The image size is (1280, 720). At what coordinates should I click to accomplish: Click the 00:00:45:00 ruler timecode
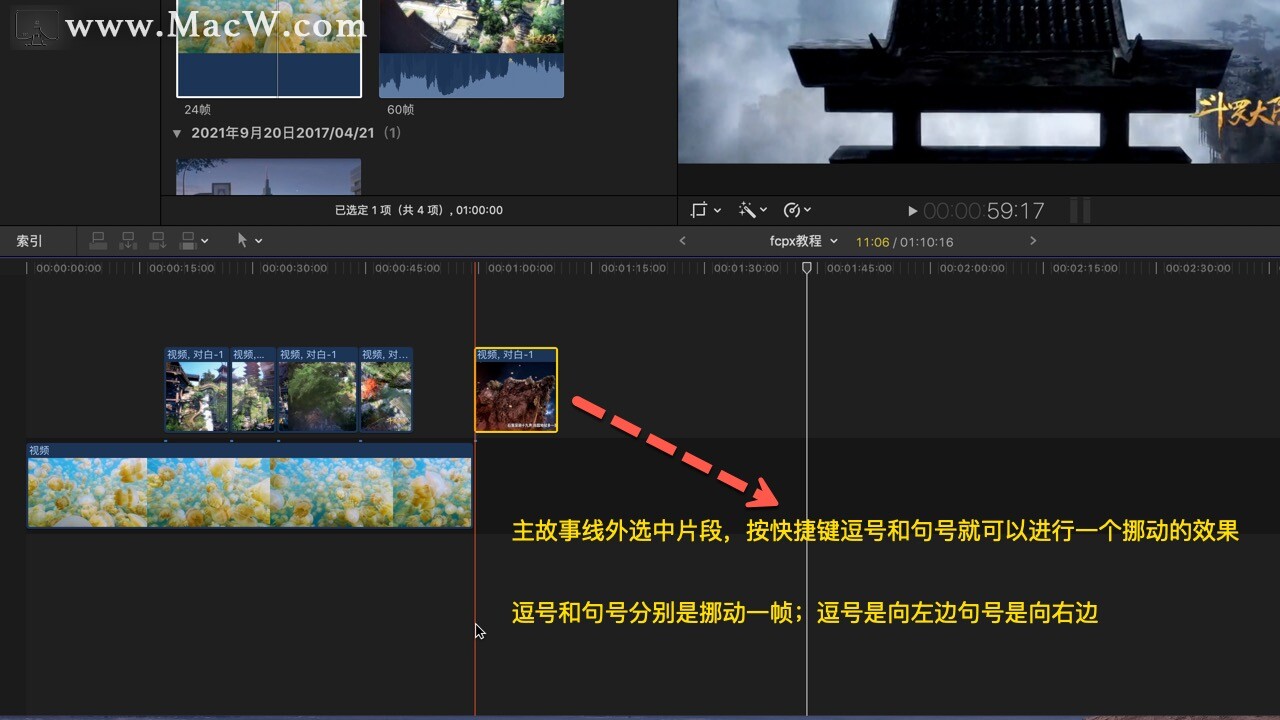(408, 268)
